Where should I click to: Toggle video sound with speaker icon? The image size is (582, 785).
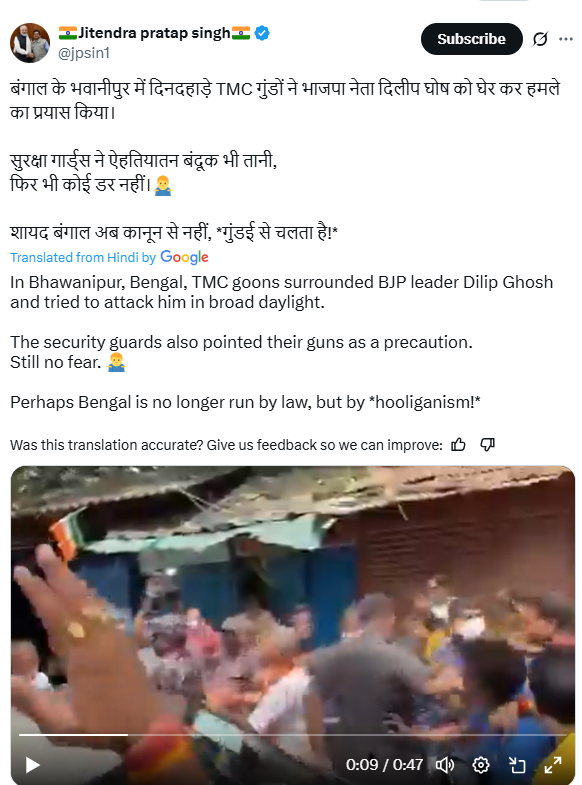click(444, 765)
